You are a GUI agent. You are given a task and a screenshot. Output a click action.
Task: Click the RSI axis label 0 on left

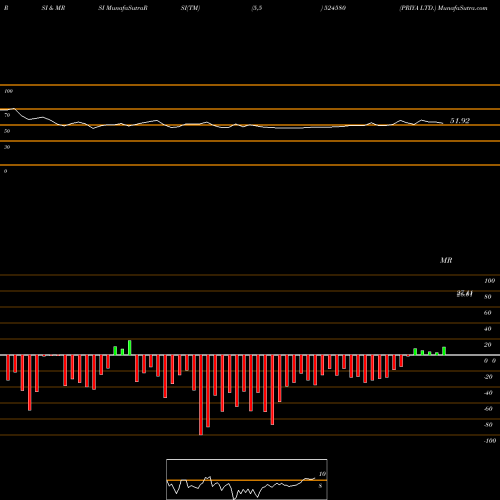5,171
